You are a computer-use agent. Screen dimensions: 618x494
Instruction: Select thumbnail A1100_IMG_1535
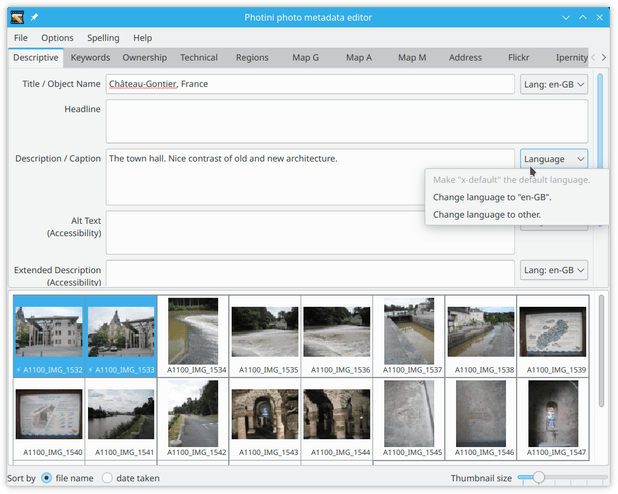click(x=265, y=336)
